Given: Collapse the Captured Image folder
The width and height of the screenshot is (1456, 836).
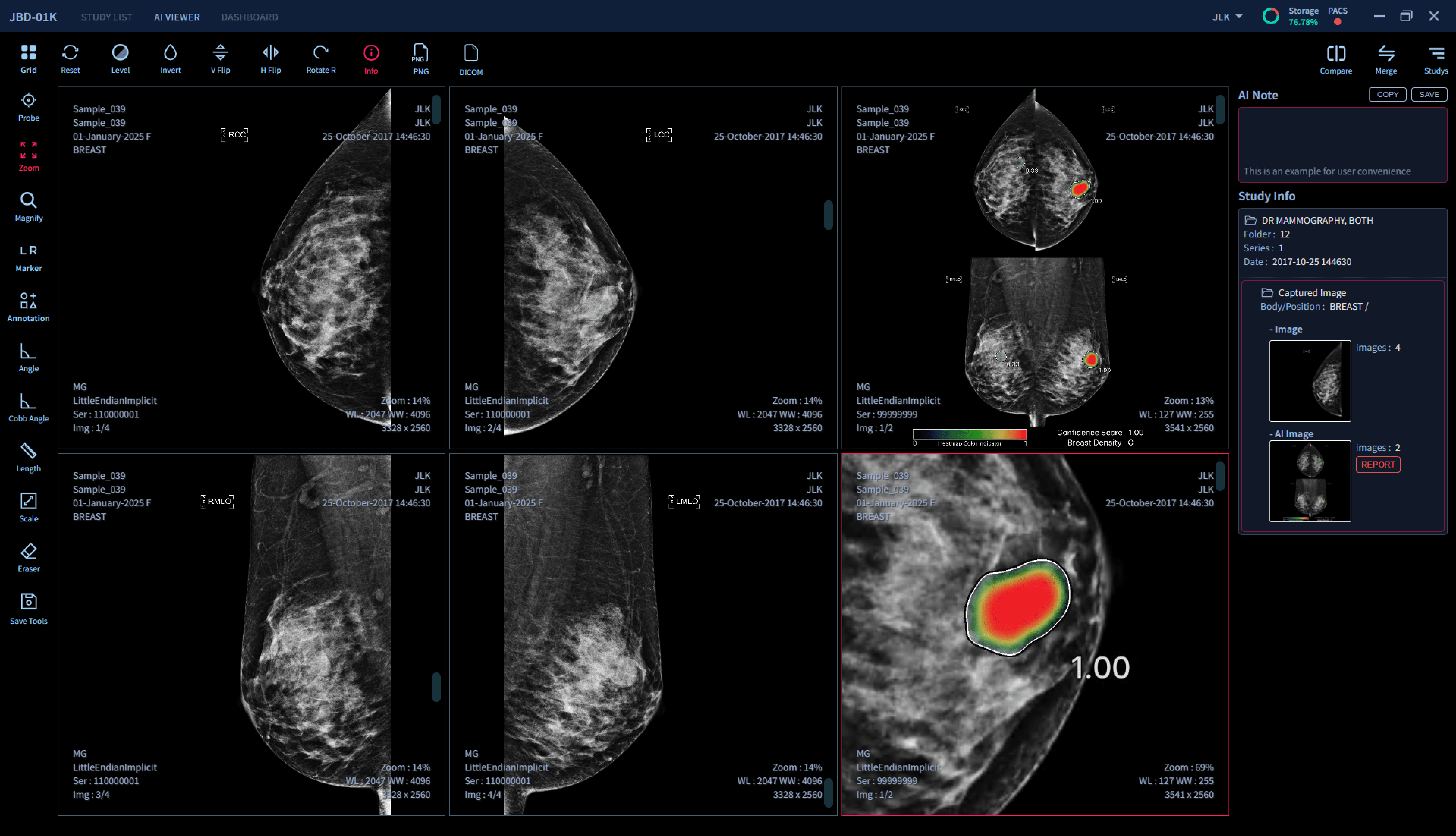Looking at the screenshot, I should (1267, 293).
